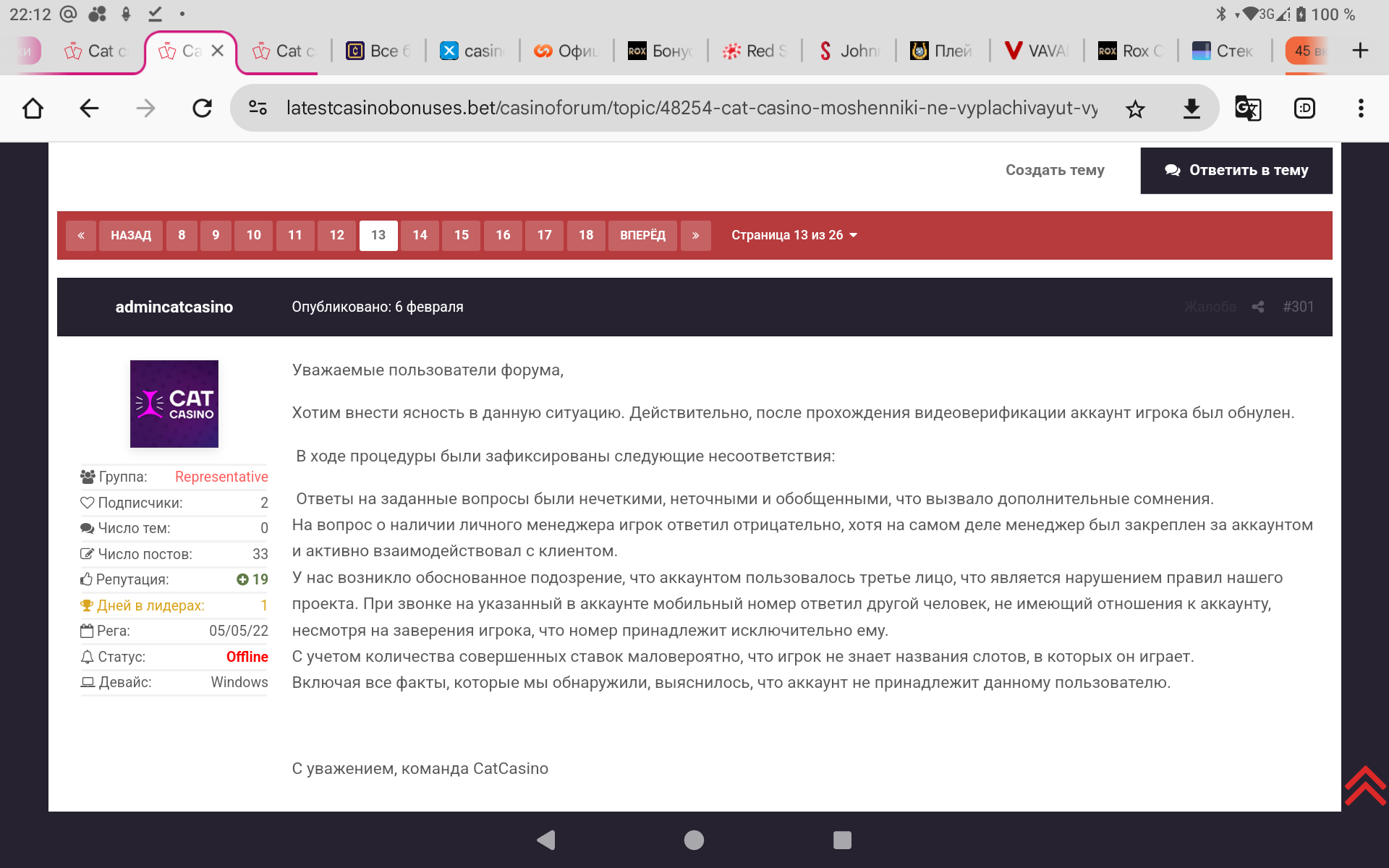Jump to last page with » arrow
The image size is (1389, 868).
coord(695,235)
